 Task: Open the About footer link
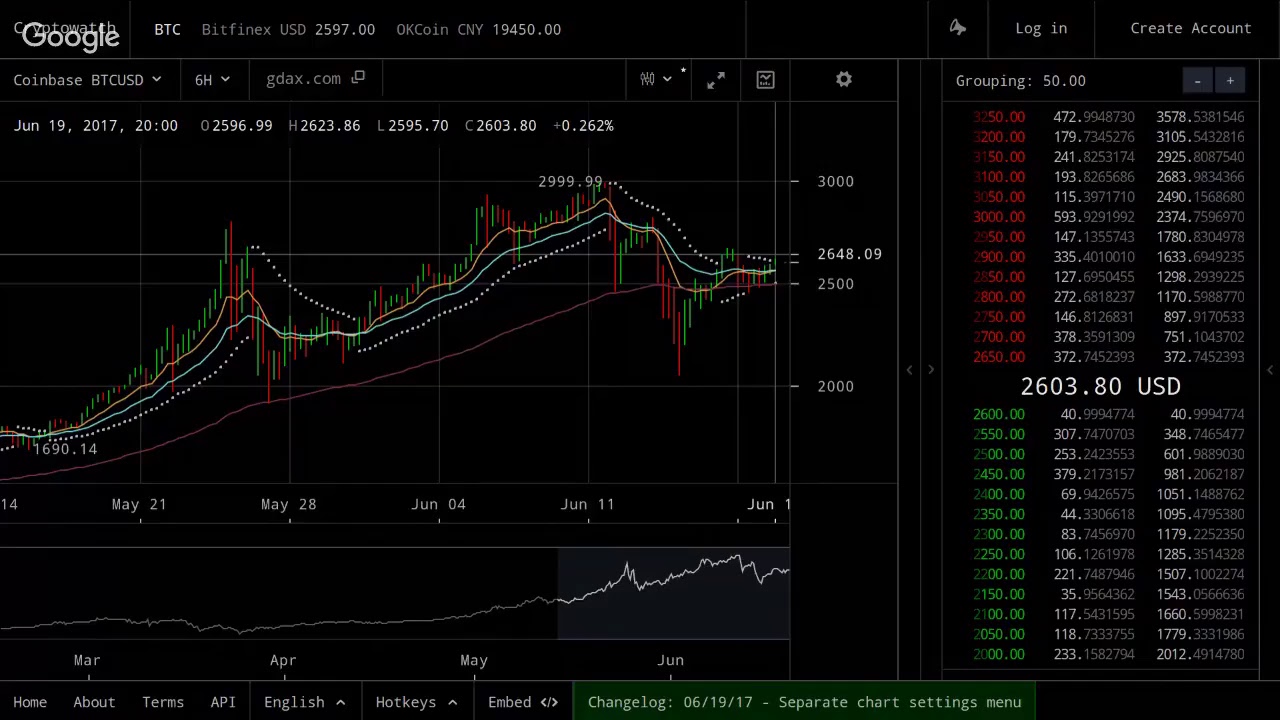94,702
